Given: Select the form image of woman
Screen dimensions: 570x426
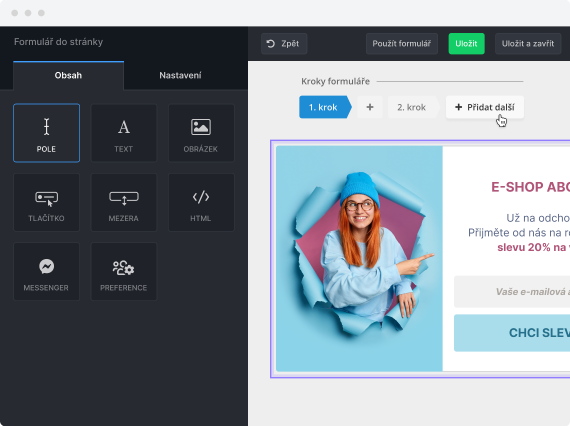Looking at the screenshot, I should click(359, 258).
